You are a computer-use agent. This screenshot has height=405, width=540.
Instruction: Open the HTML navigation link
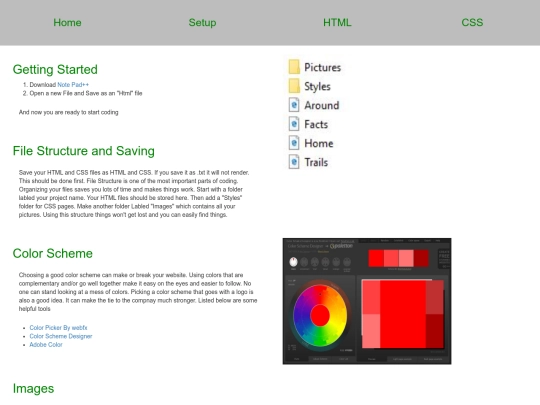pos(337,23)
